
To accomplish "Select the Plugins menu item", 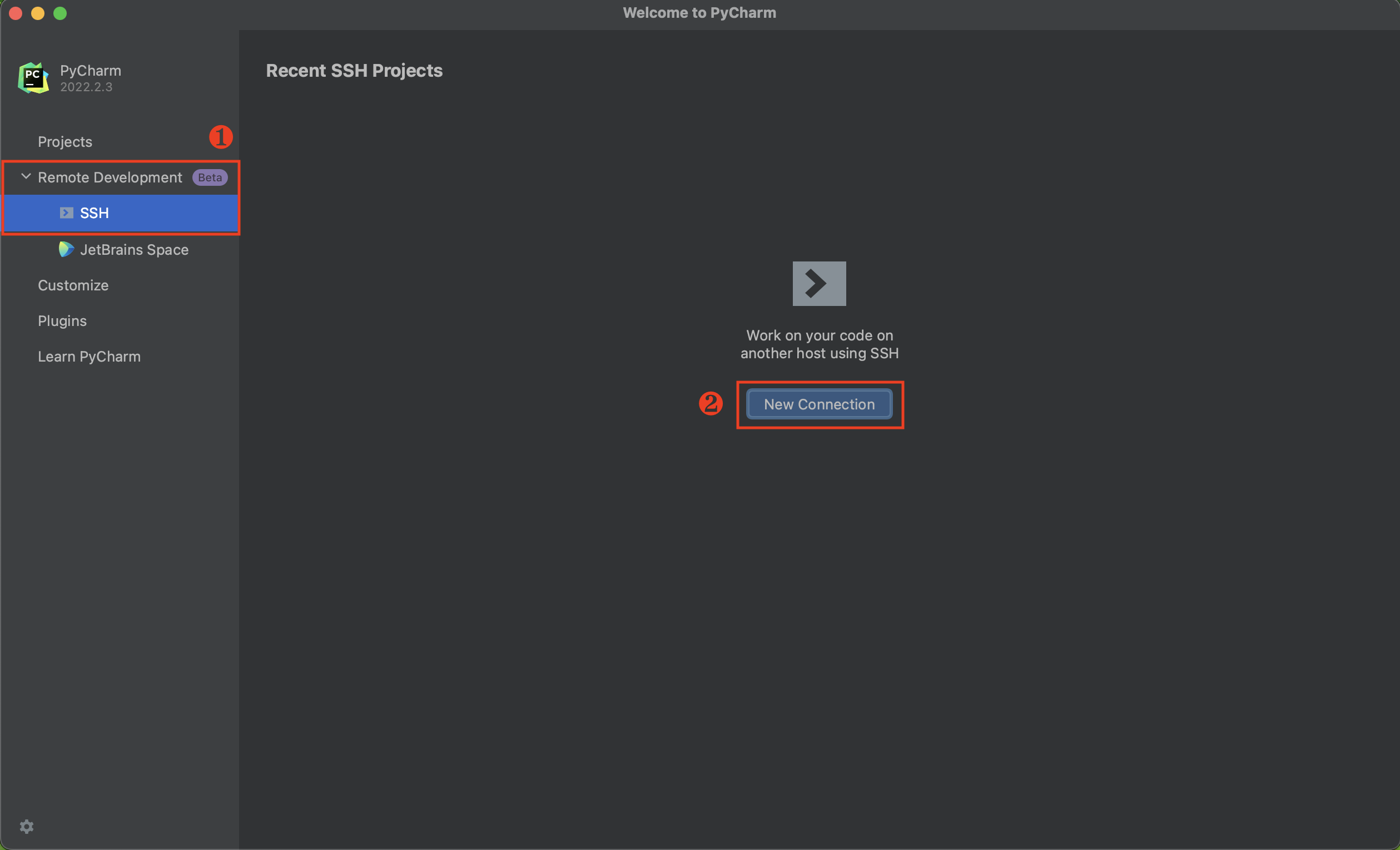I will 61,320.
